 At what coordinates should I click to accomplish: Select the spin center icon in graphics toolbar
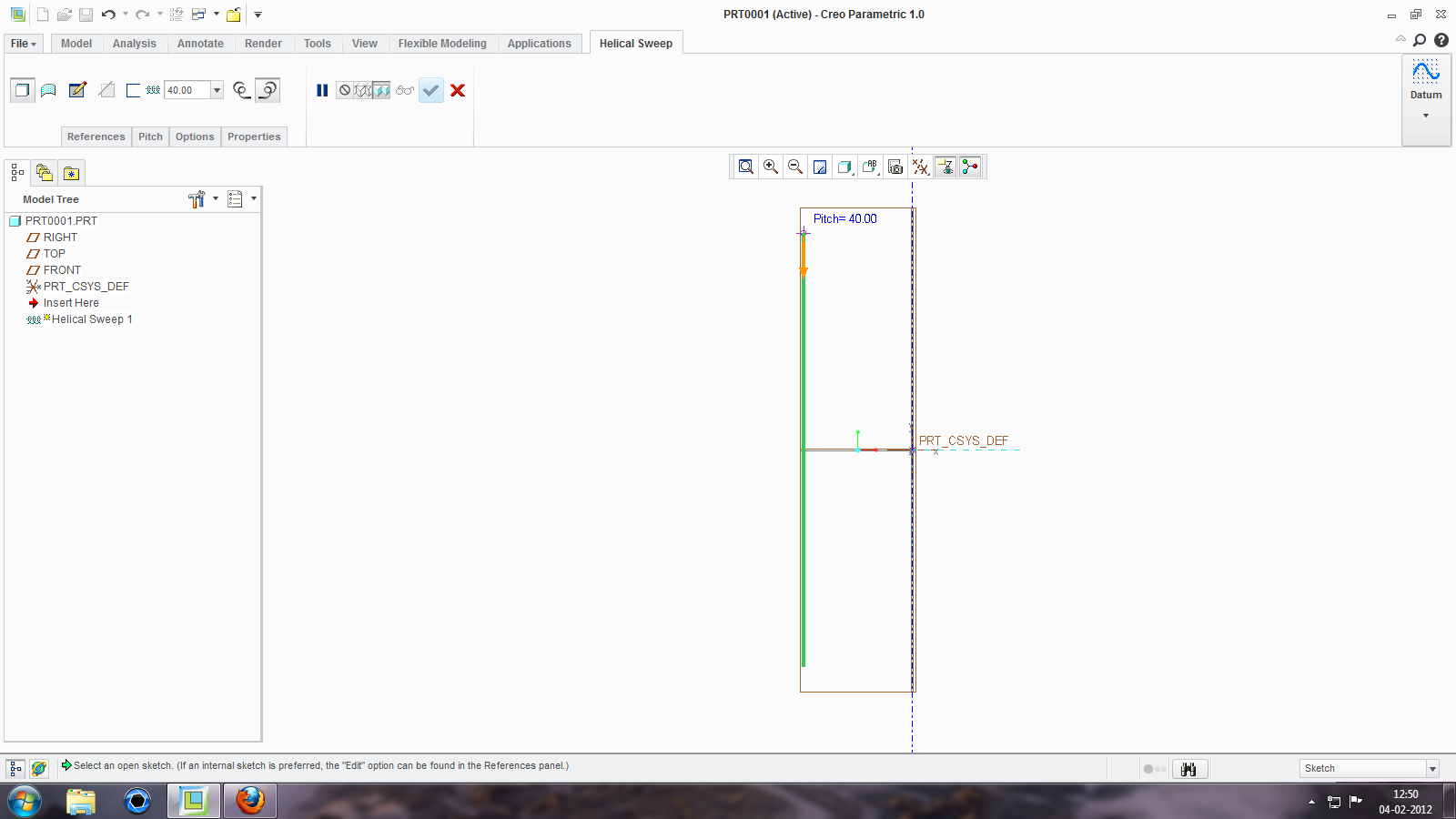[x=969, y=167]
